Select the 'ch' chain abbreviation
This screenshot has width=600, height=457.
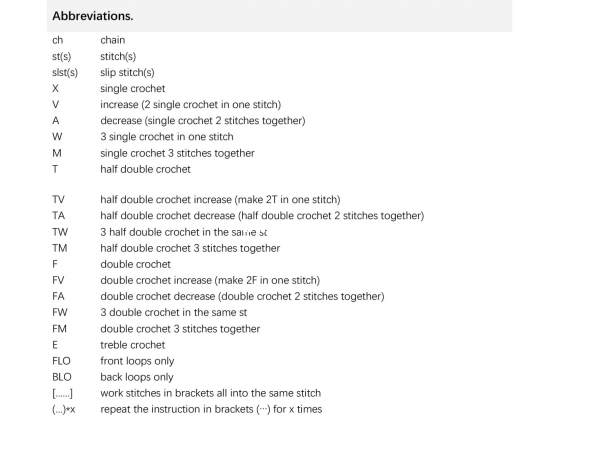click(57, 40)
